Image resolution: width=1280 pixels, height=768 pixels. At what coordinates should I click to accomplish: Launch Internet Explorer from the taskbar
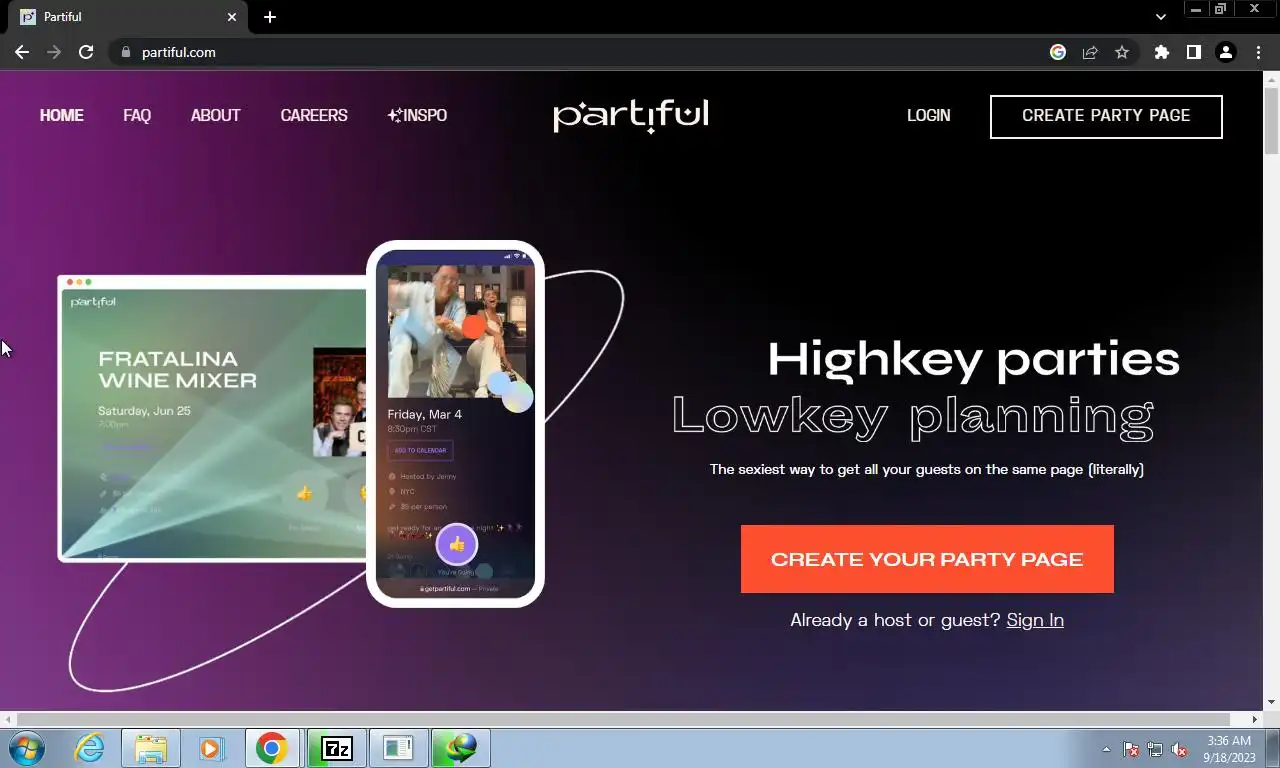[89, 748]
